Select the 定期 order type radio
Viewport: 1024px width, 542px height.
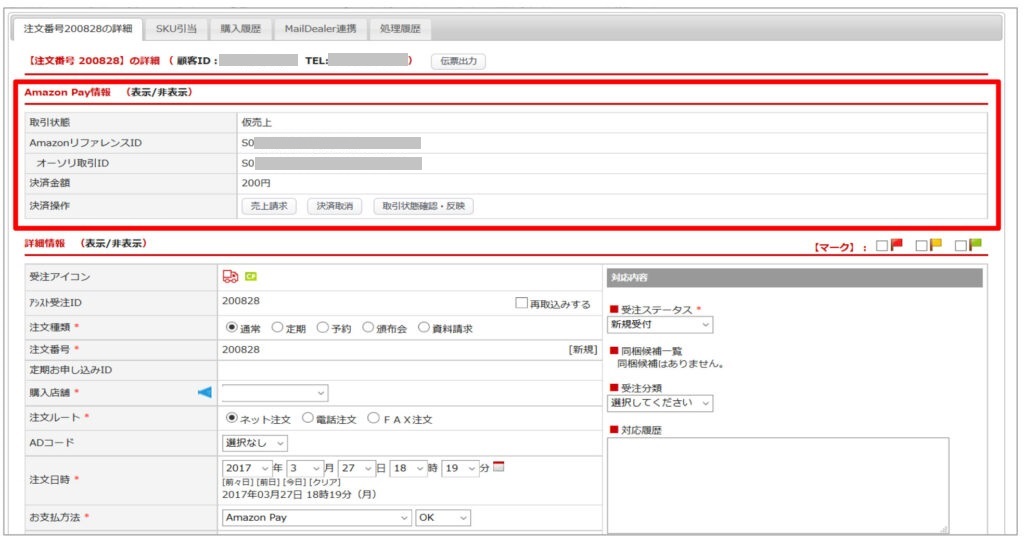point(278,327)
